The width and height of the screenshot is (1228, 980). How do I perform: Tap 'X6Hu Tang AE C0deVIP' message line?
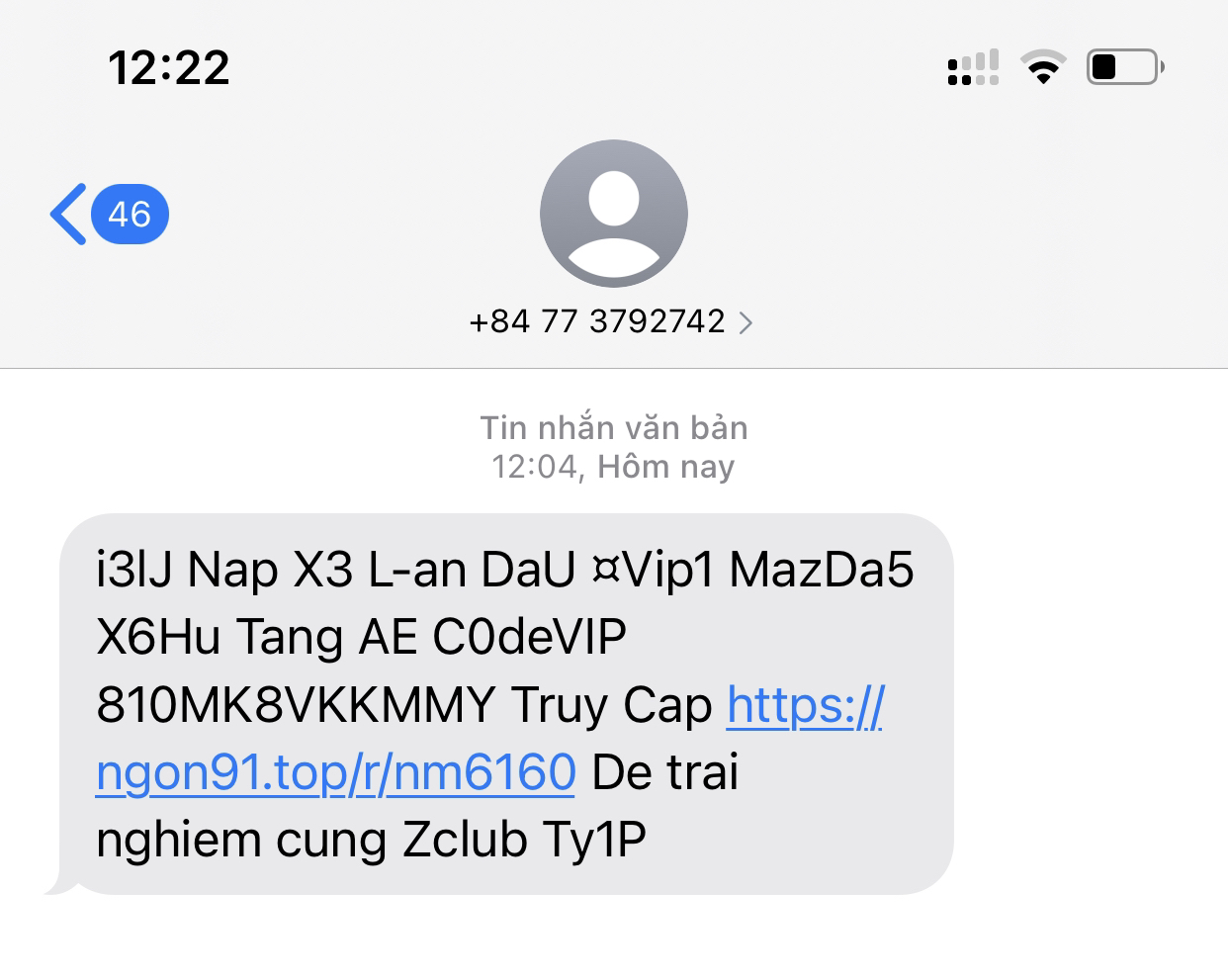(362, 637)
